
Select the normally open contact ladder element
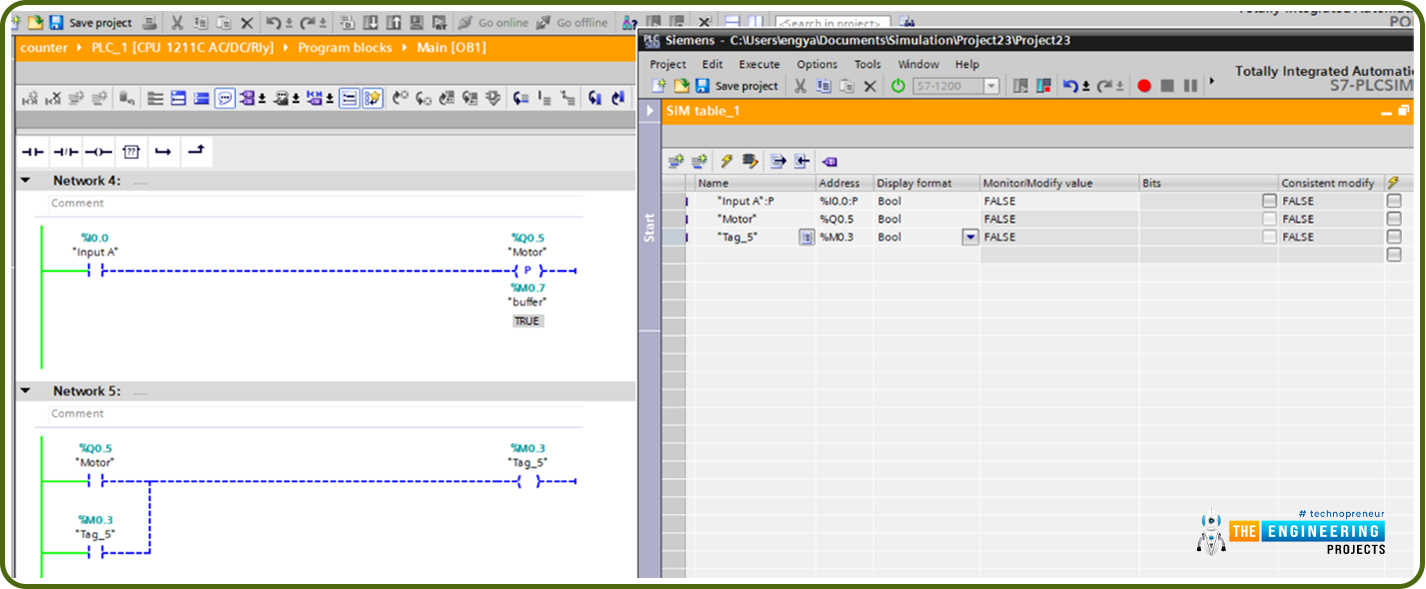[x=30, y=151]
